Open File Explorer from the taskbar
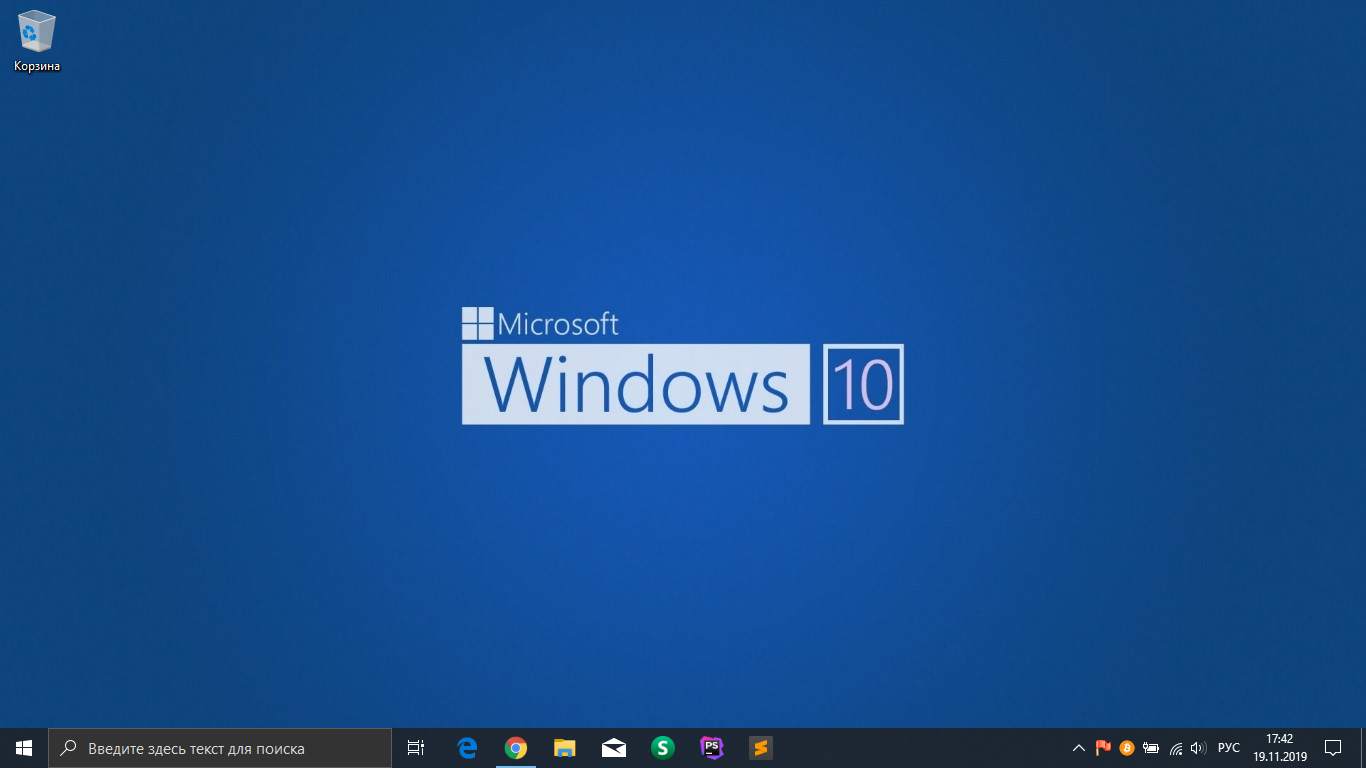Screen dimensions: 1366x768 tap(565, 748)
